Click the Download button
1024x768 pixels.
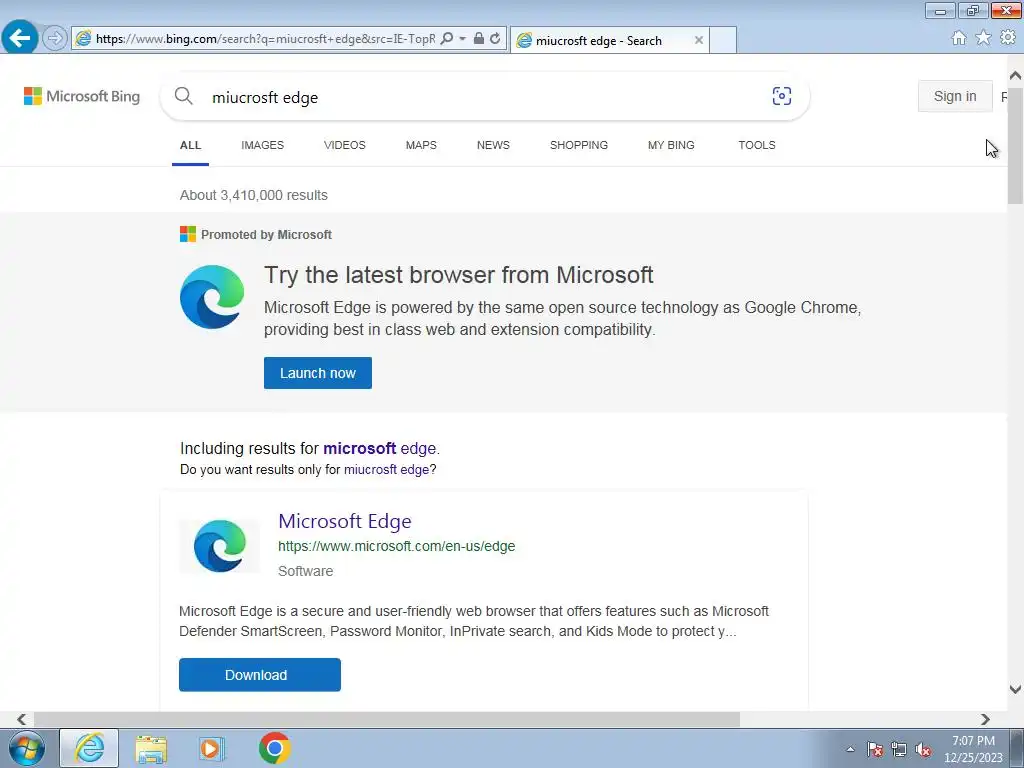click(x=260, y=675)
